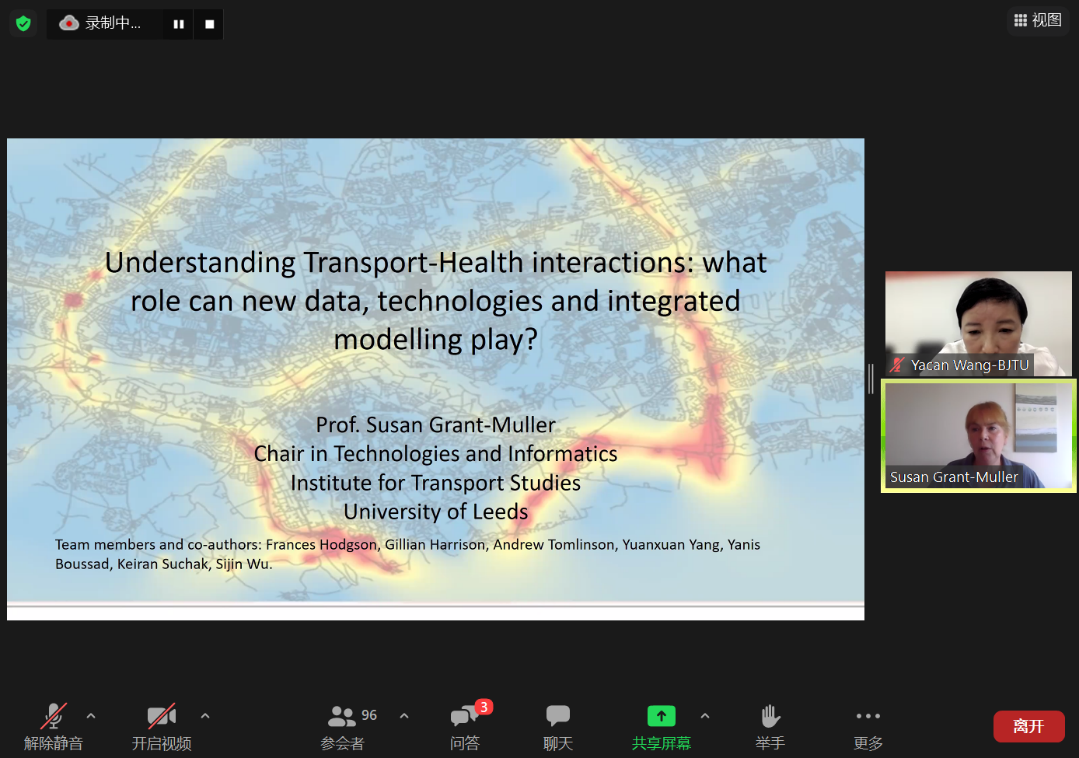Click the cloud recording status icon
The height and width of the screenshot is (758, 1079).
(x=68, y=23)
